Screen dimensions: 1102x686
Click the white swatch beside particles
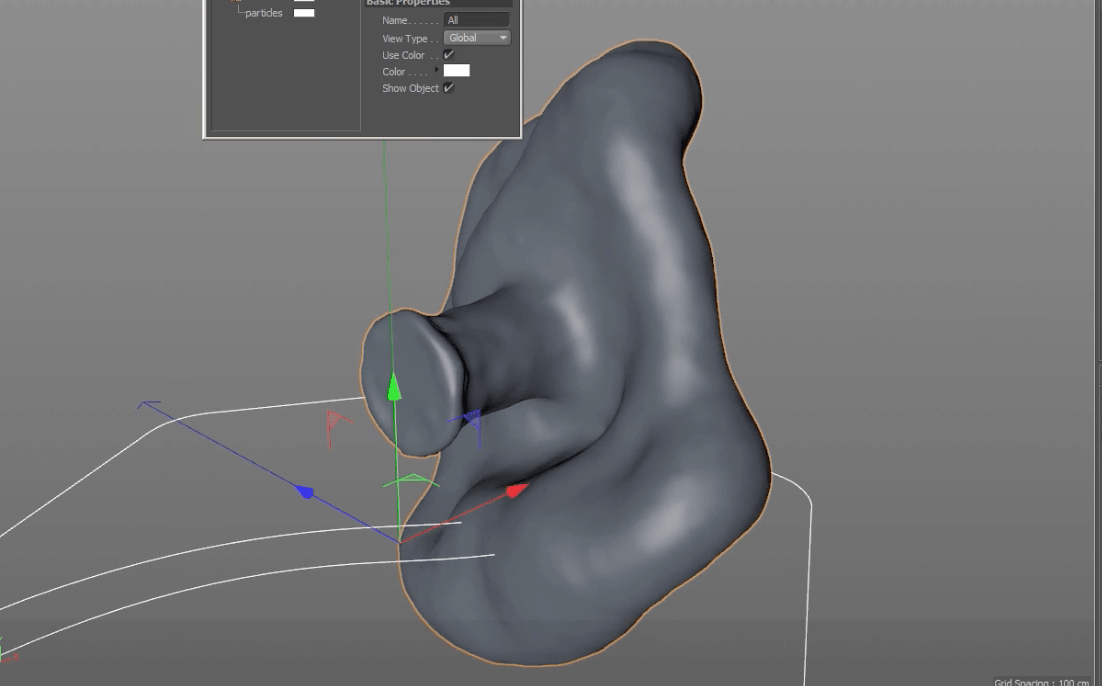tap(304, 13)
